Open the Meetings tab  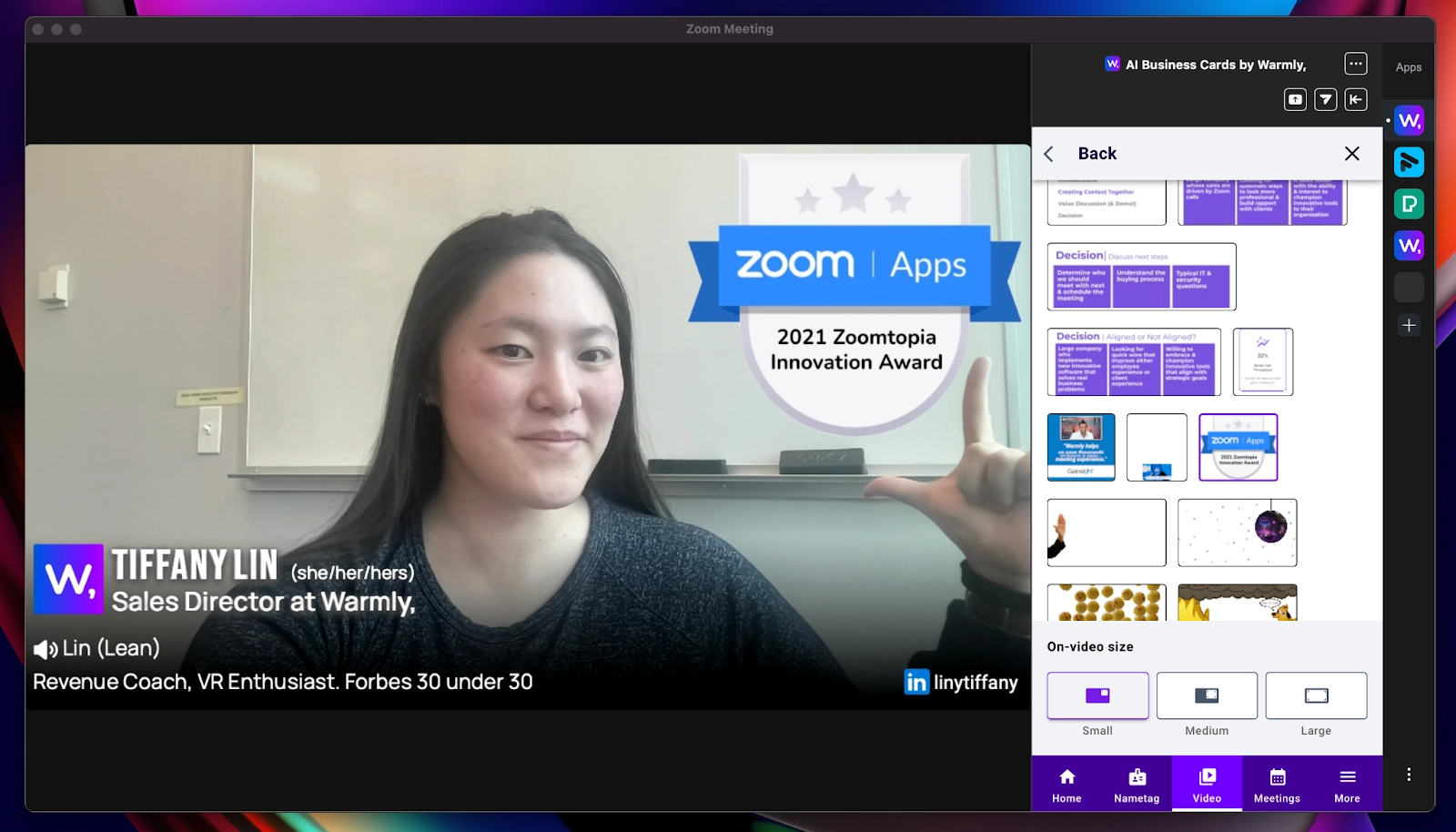(x=1277, y=785)
